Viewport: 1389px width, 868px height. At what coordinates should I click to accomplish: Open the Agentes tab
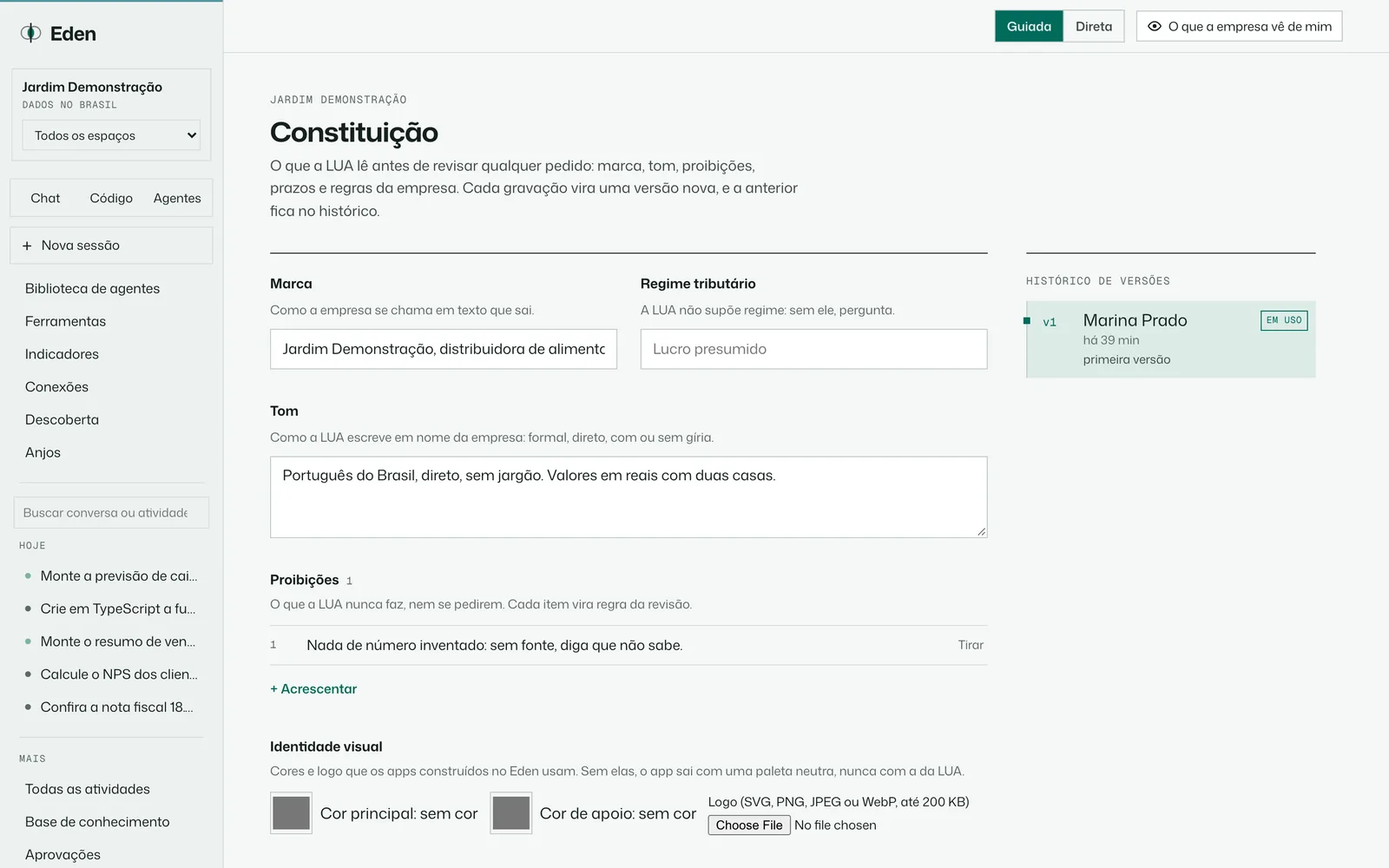pyautogui.click(x=177, y=198)
